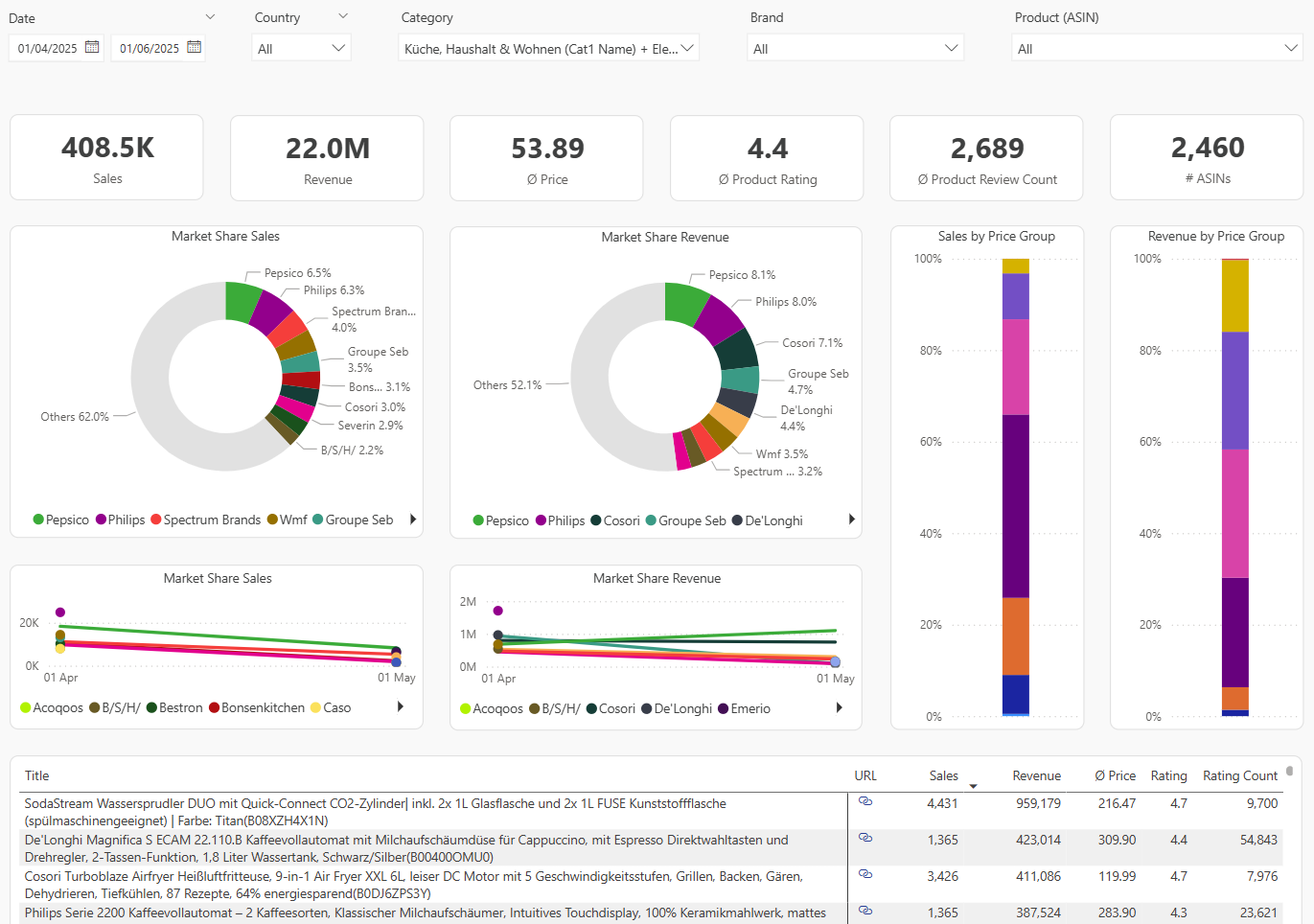The width and height of the screenshot is (1314, 924).
Task: Click orange segment in Sales by Price Group bar
Action: 1016,636
